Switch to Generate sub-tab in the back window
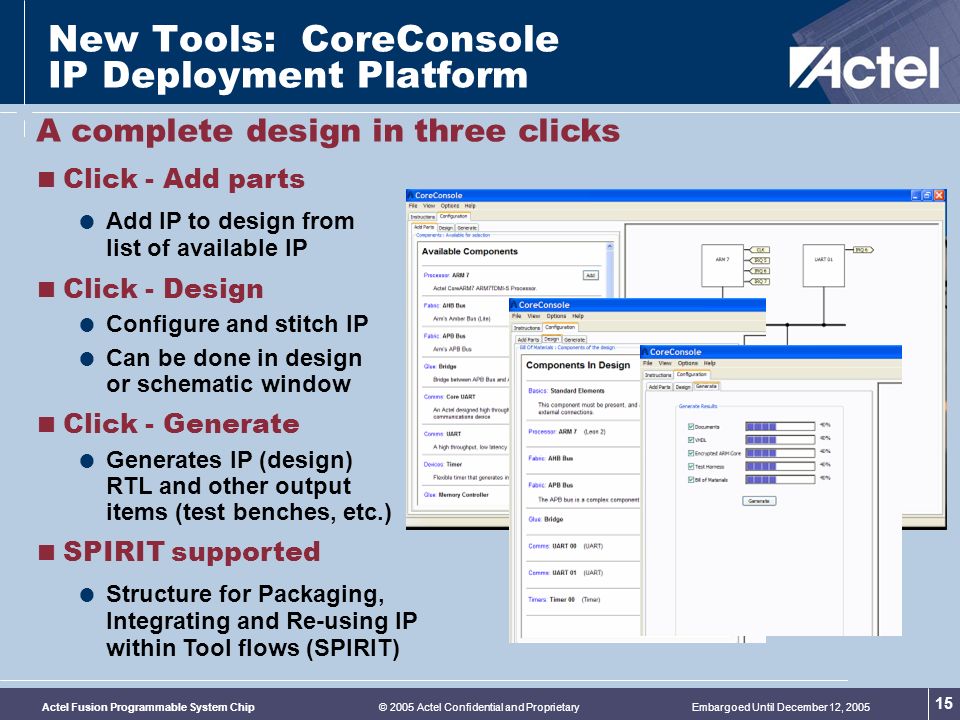960x720 pixels. pos(467,228)
